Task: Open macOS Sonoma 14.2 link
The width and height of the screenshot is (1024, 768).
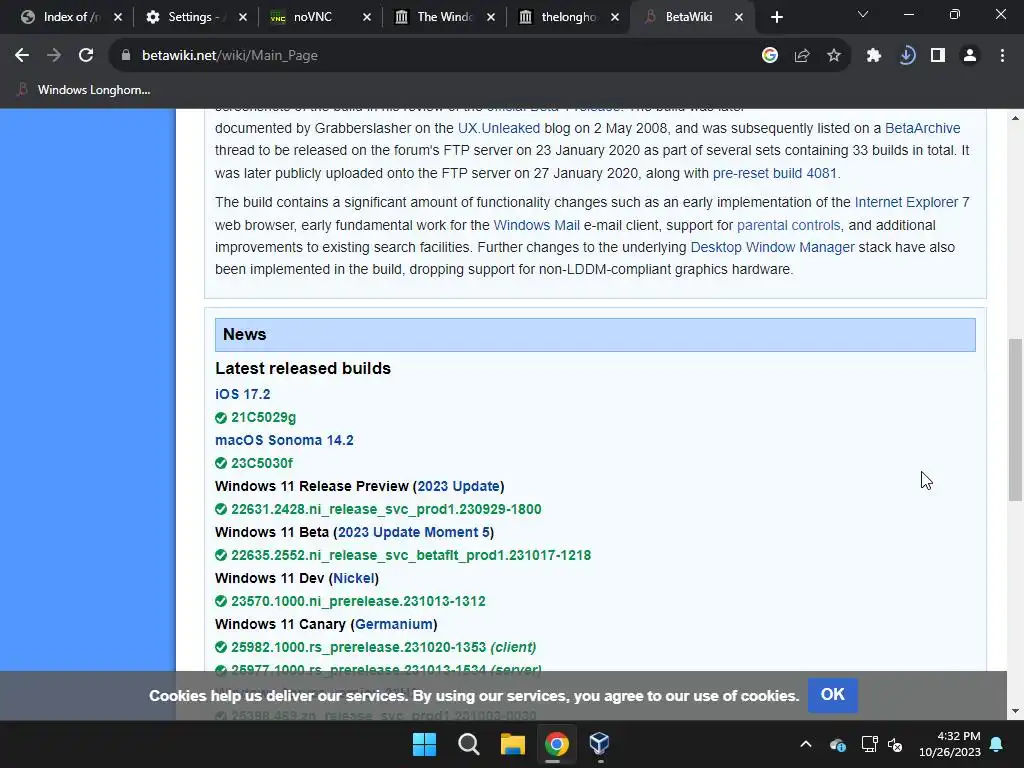Action: tap(284, 440)
